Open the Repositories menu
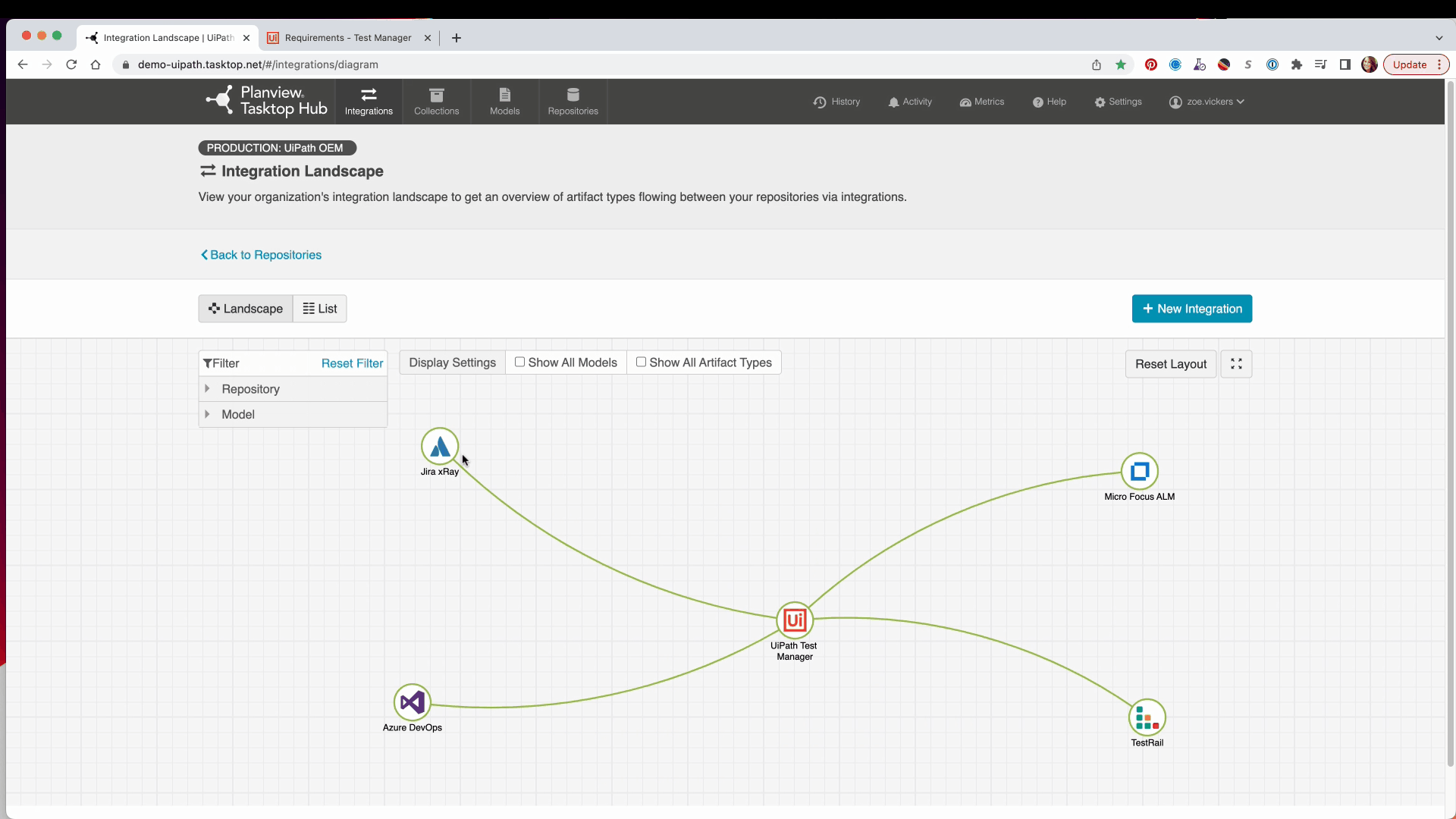 point(573,102)
